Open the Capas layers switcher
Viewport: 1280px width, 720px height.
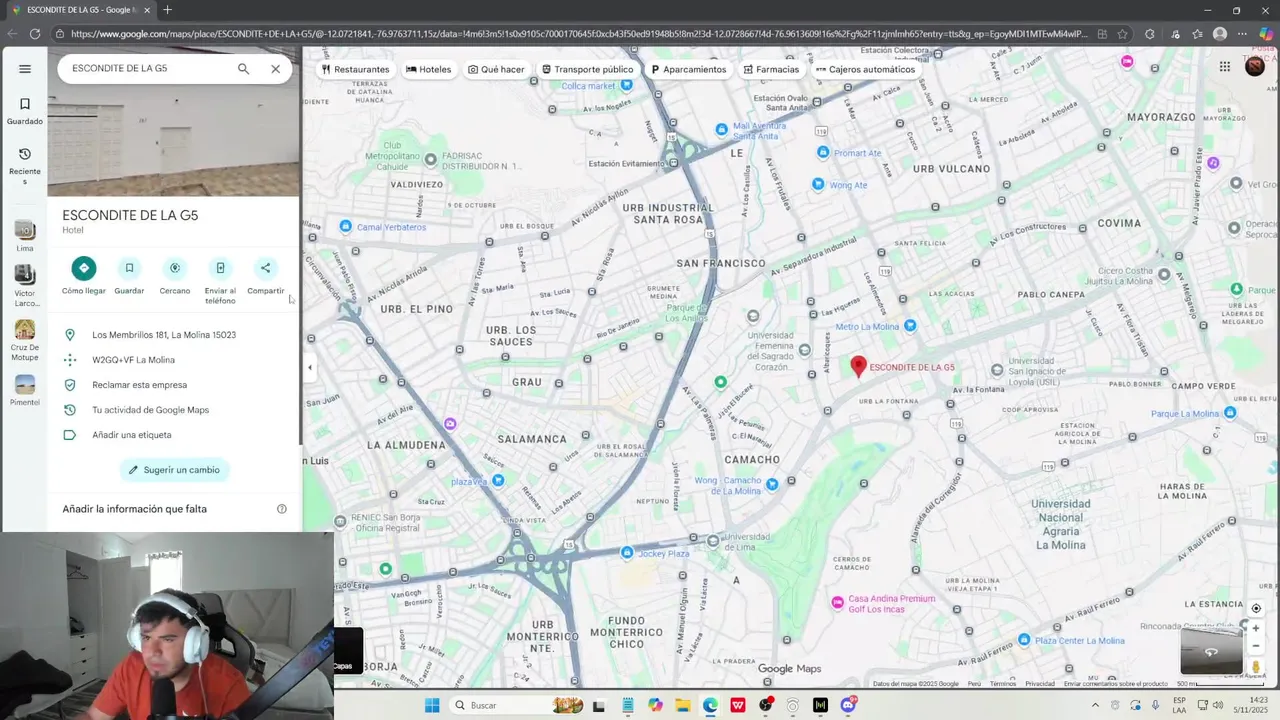coord(348,650)
